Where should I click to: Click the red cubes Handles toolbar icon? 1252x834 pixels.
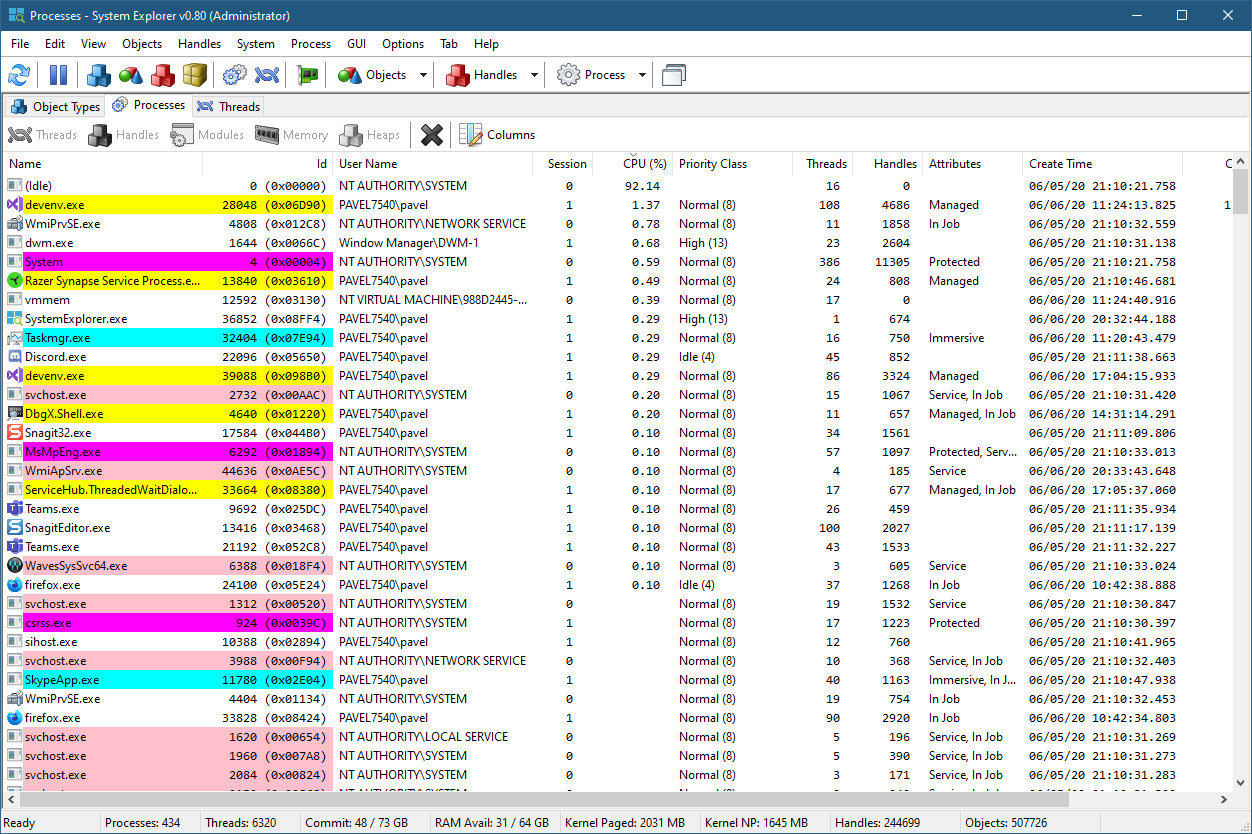tap(163, 75)
